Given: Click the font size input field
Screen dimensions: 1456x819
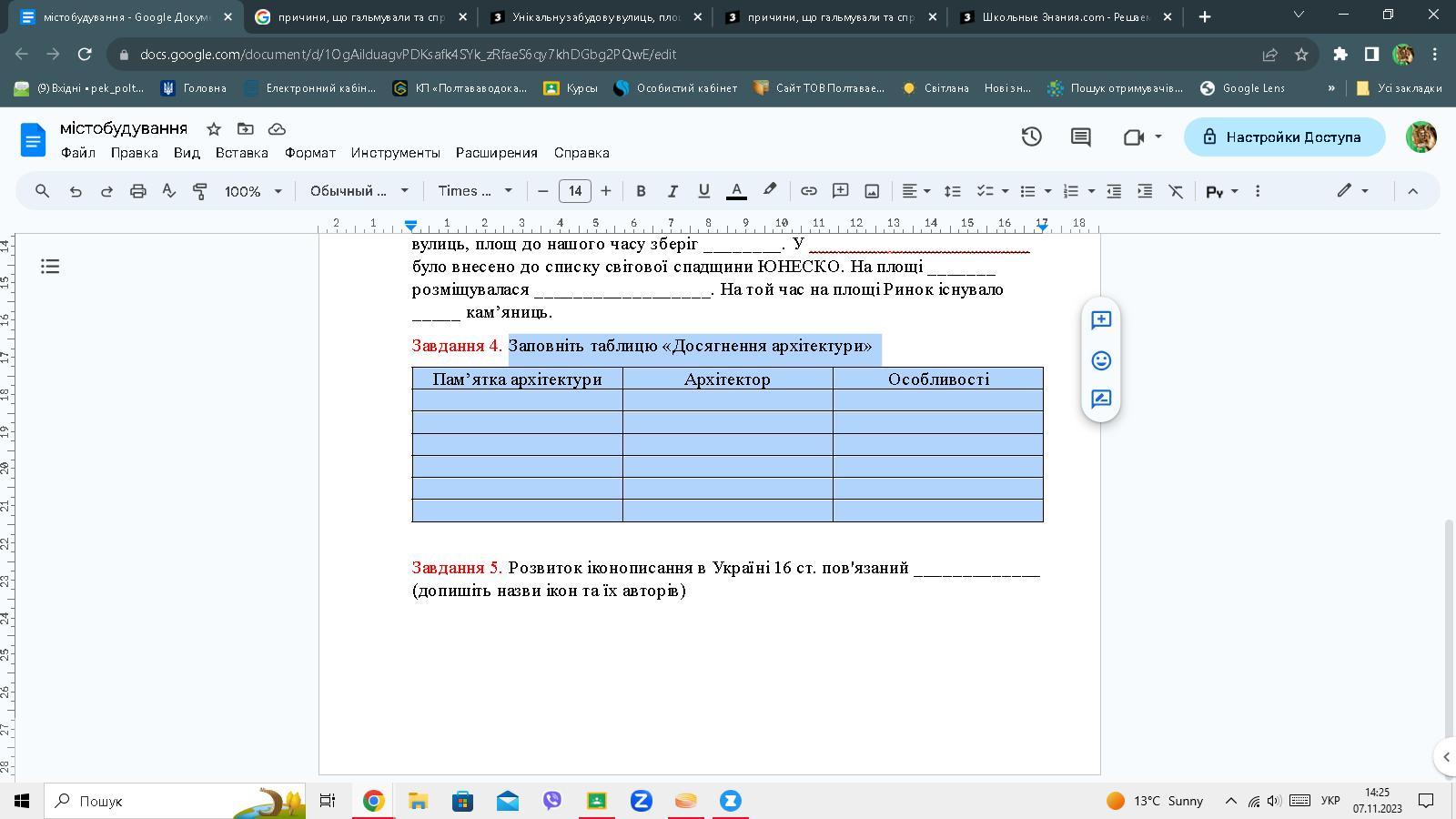Looking at the screenshot, I should click(x=574, y=191).
